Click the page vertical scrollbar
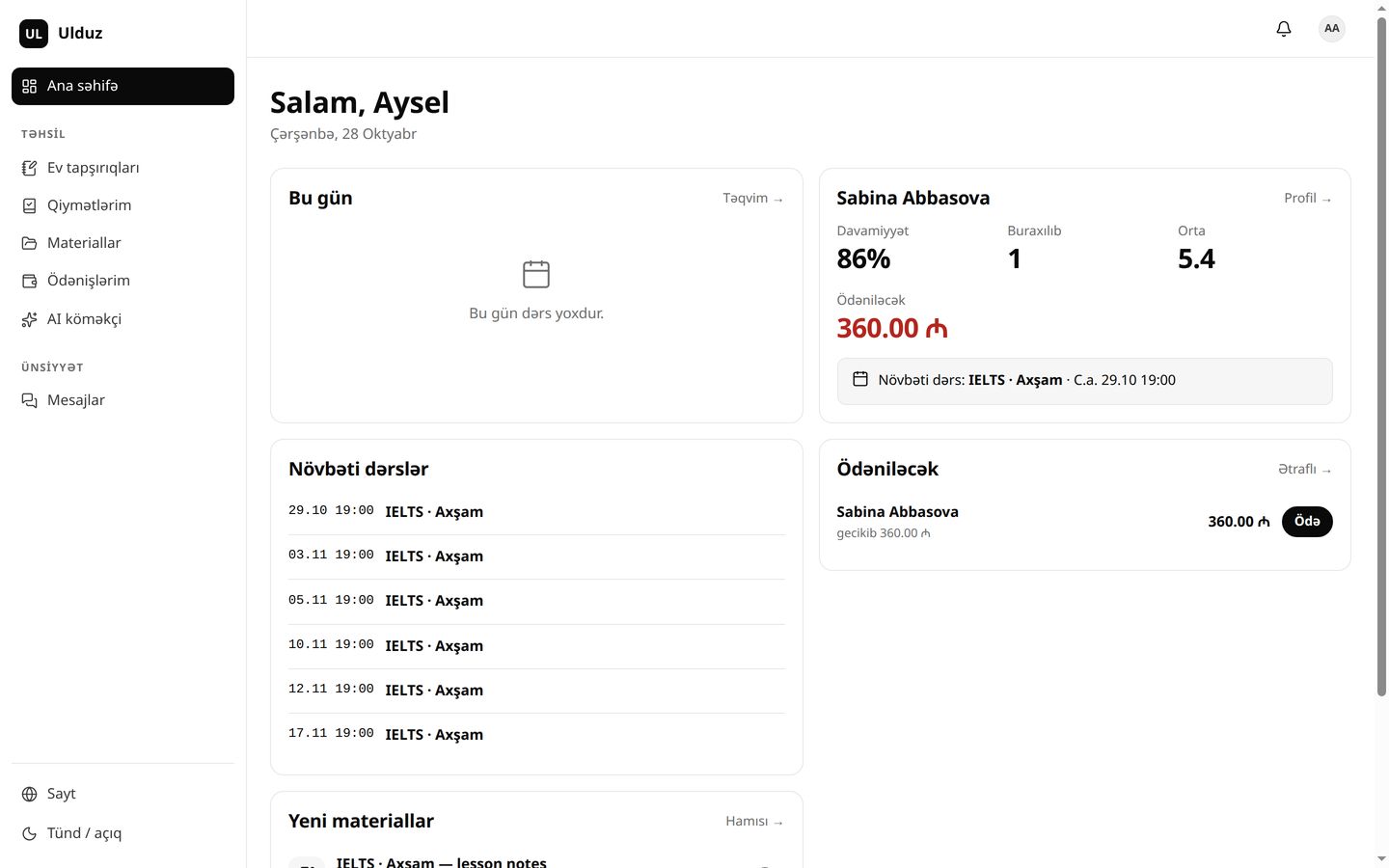This screenshot has width=1389, height=868. click(x=1381, y=357)
